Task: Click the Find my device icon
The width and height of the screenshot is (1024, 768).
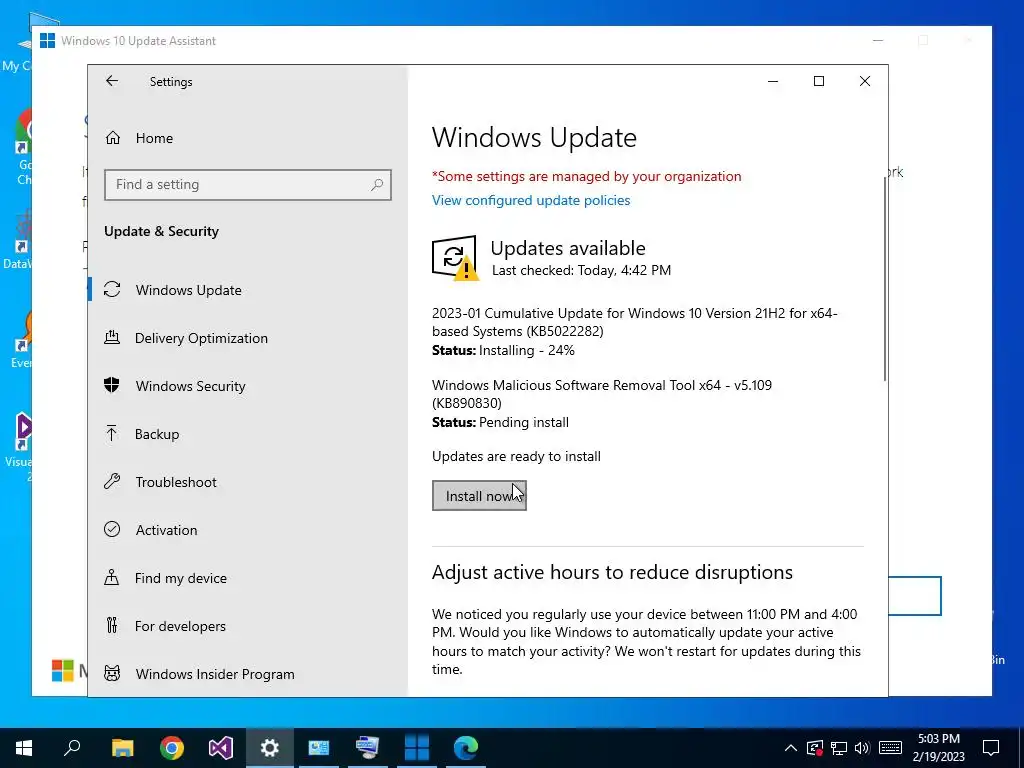Action: pos(112,577)
